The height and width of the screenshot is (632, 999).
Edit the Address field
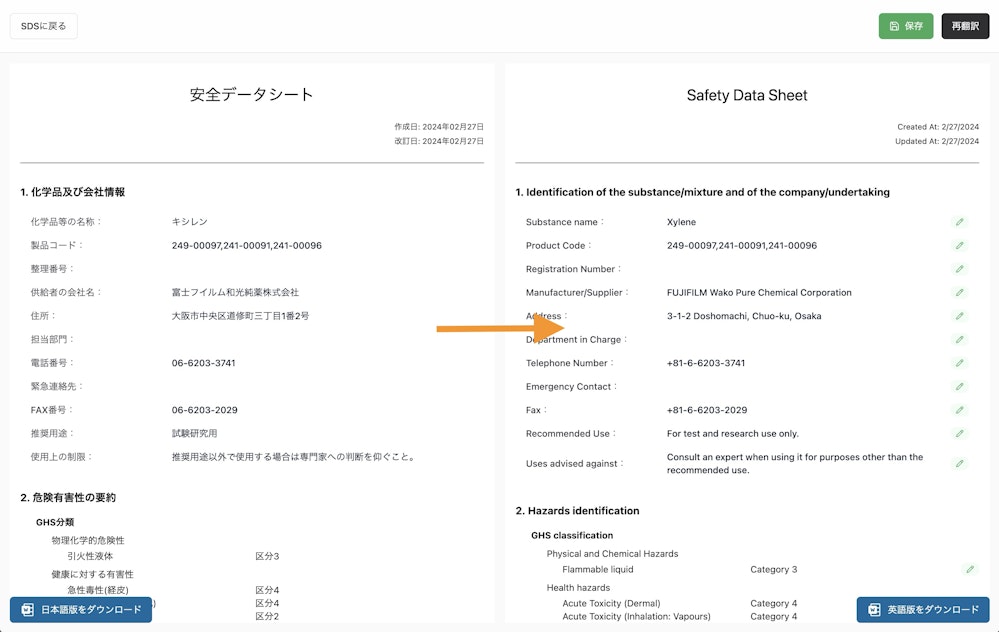(x=960, y=316)
